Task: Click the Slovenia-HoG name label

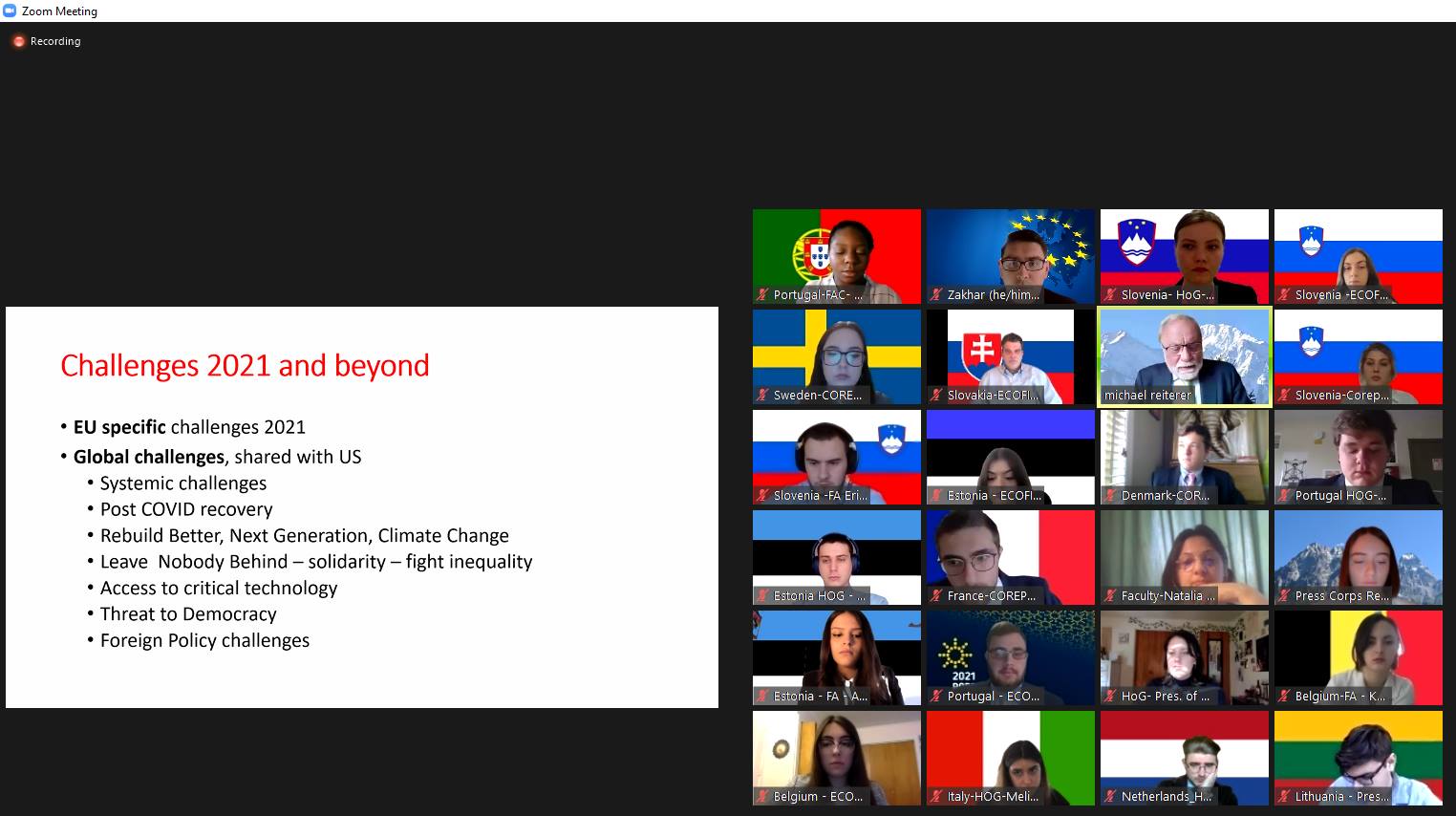Action: [1167, 295]
